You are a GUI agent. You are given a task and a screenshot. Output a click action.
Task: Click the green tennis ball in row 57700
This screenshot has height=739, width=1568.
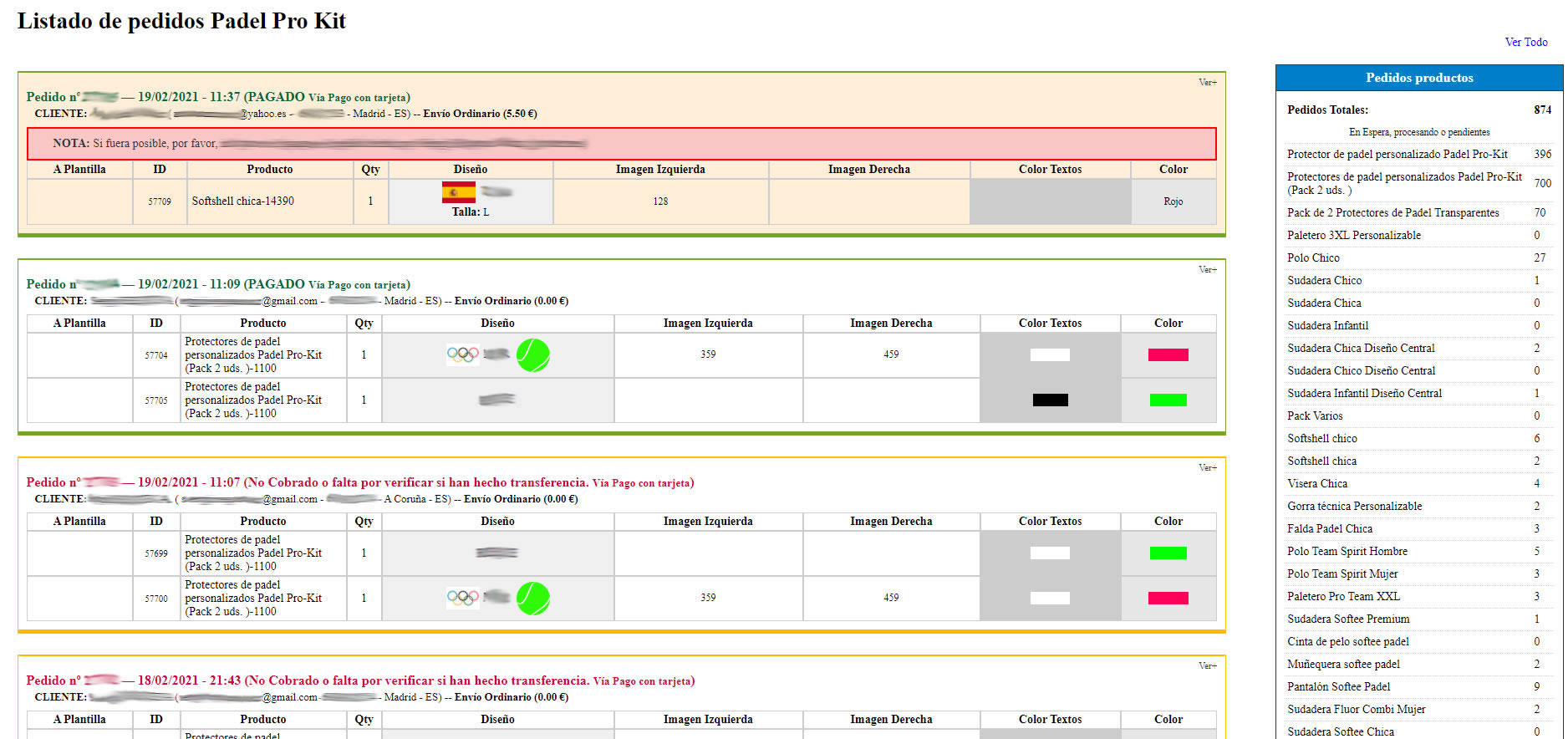[533, 599]
